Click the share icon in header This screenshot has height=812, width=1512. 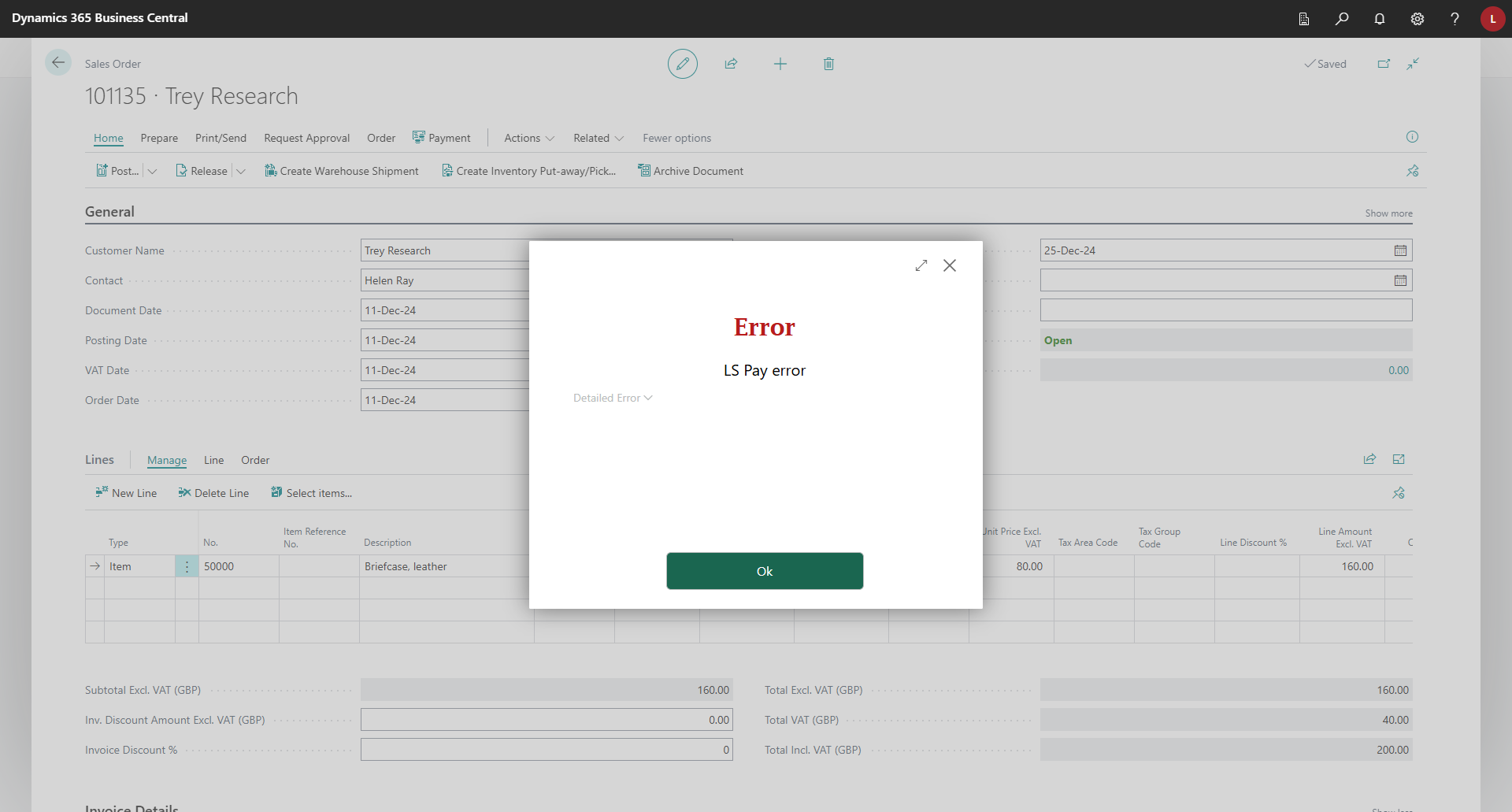[x=731, y=64]
